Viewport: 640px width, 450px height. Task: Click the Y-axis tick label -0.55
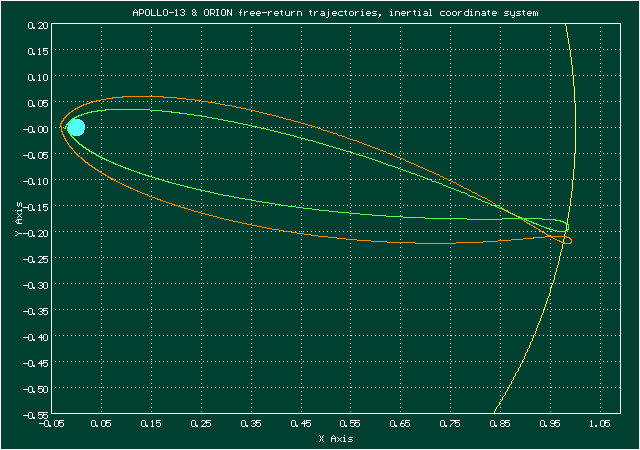(36, 415)
